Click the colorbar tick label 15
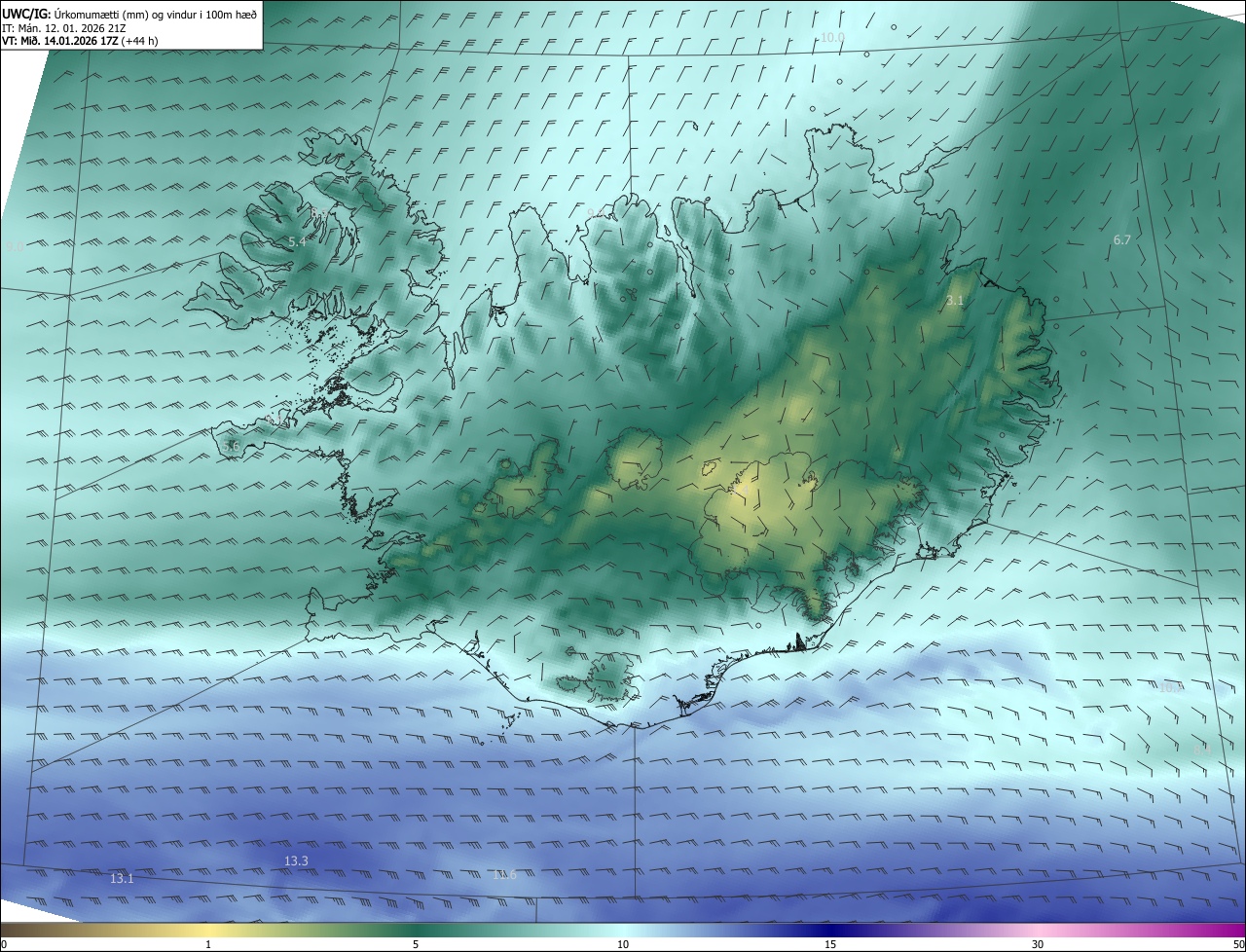Screen dimensions: 1246x952 click(830, 944)
